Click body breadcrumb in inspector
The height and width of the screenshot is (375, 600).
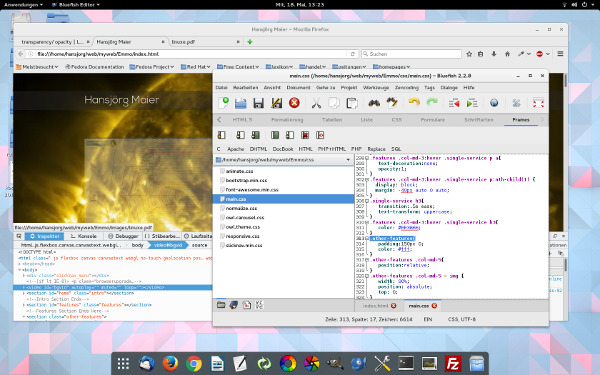click(137, 245)
